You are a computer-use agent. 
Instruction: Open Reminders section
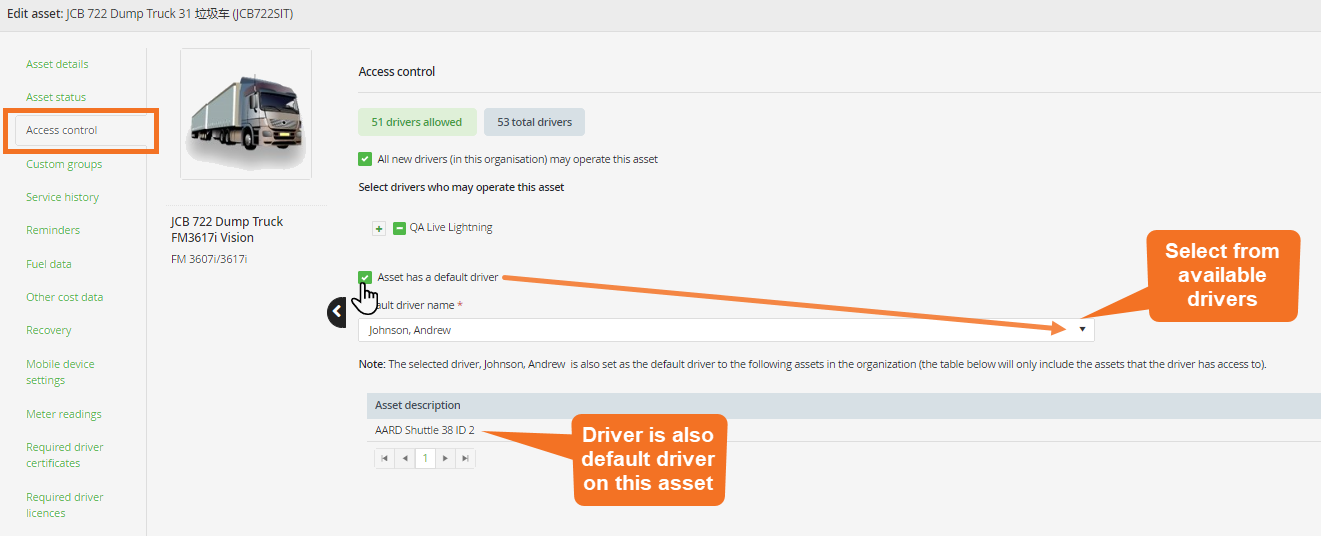point(53,230)
